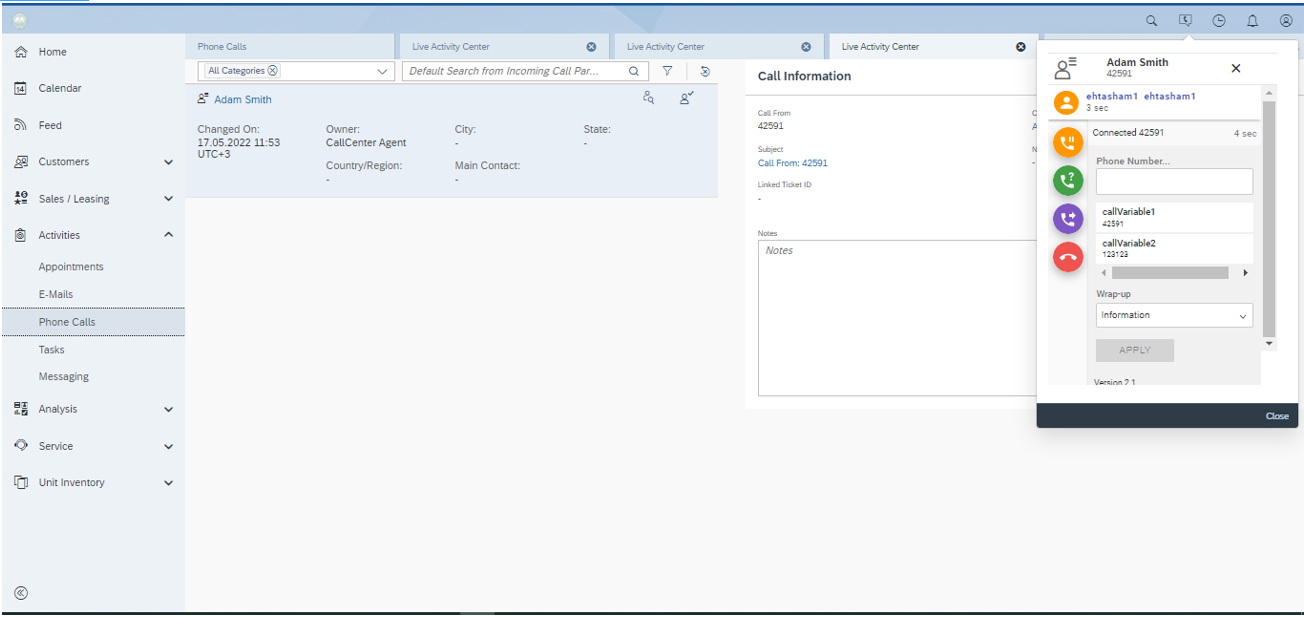The width and height of the screenshot is (1304, 618).
Task: Open the filter funnel icon
Action: tap(667, 71)
